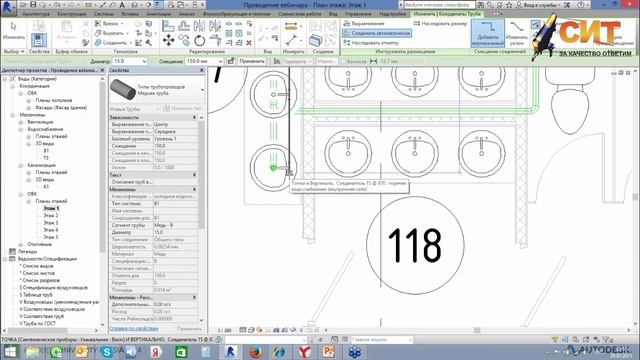Open PowerPoint from the taskbar
640x360 pixels.
[329, 351]
